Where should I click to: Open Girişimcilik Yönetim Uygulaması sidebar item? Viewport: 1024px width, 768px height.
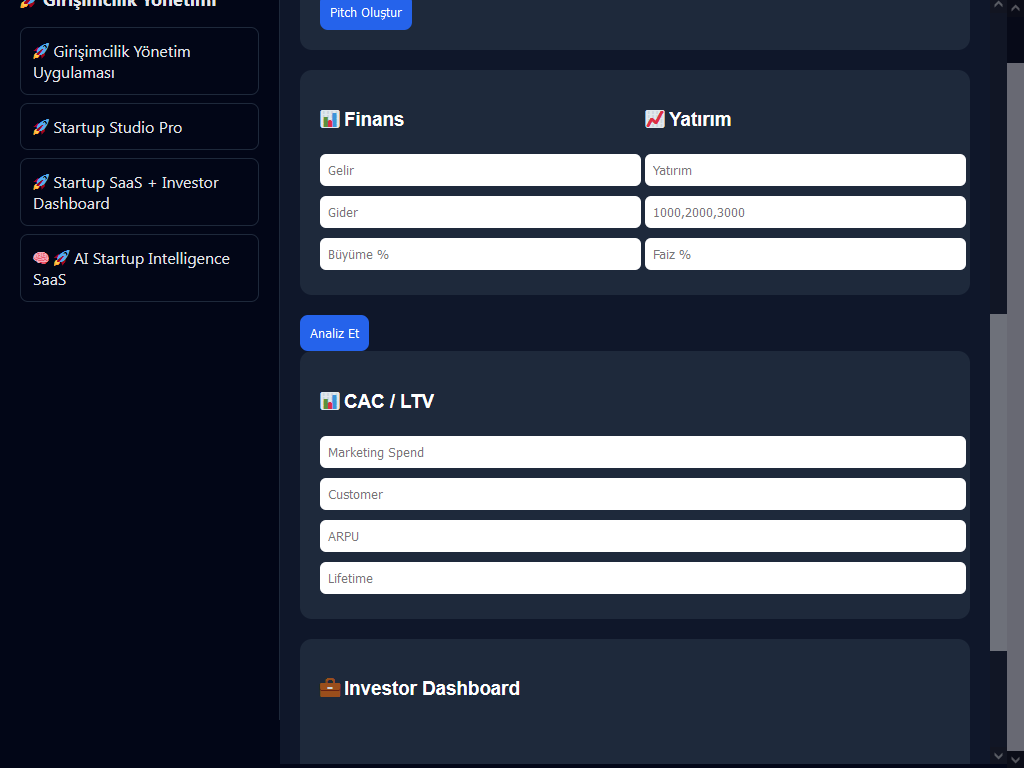(139, 62)
